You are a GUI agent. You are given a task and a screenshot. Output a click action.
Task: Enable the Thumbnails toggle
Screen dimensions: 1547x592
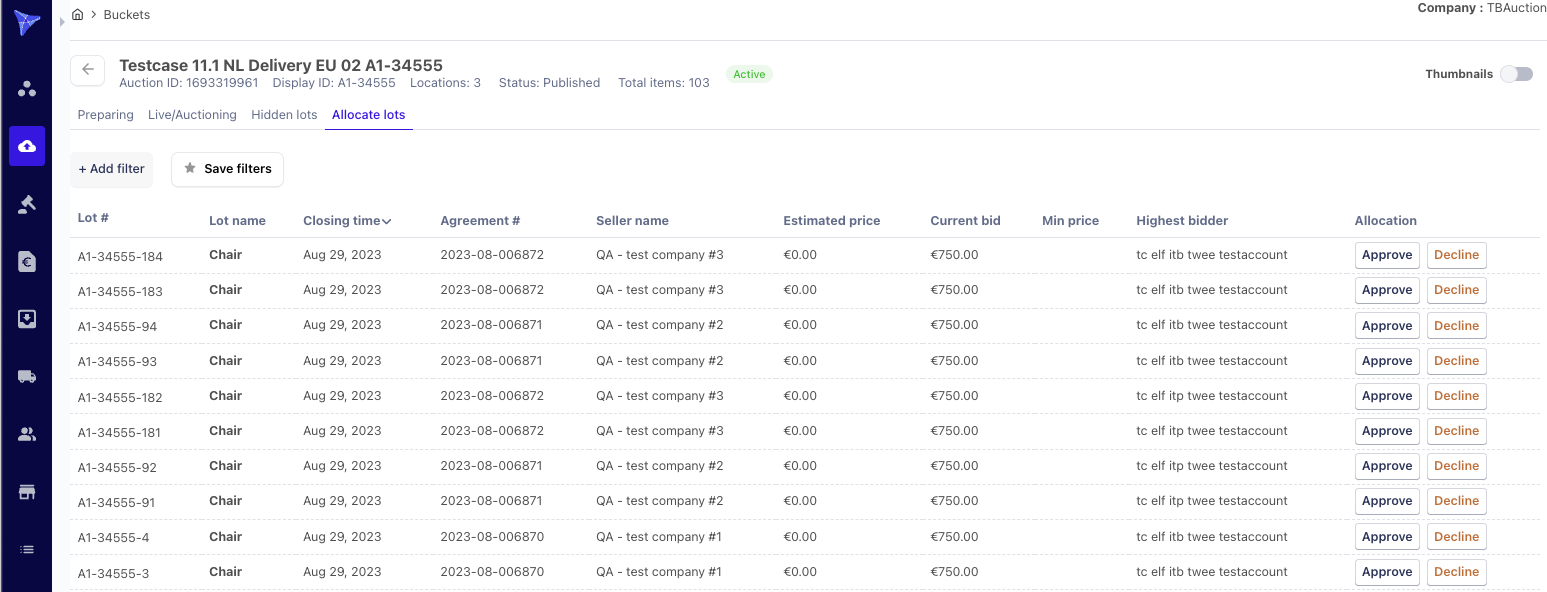[1516, 74]
